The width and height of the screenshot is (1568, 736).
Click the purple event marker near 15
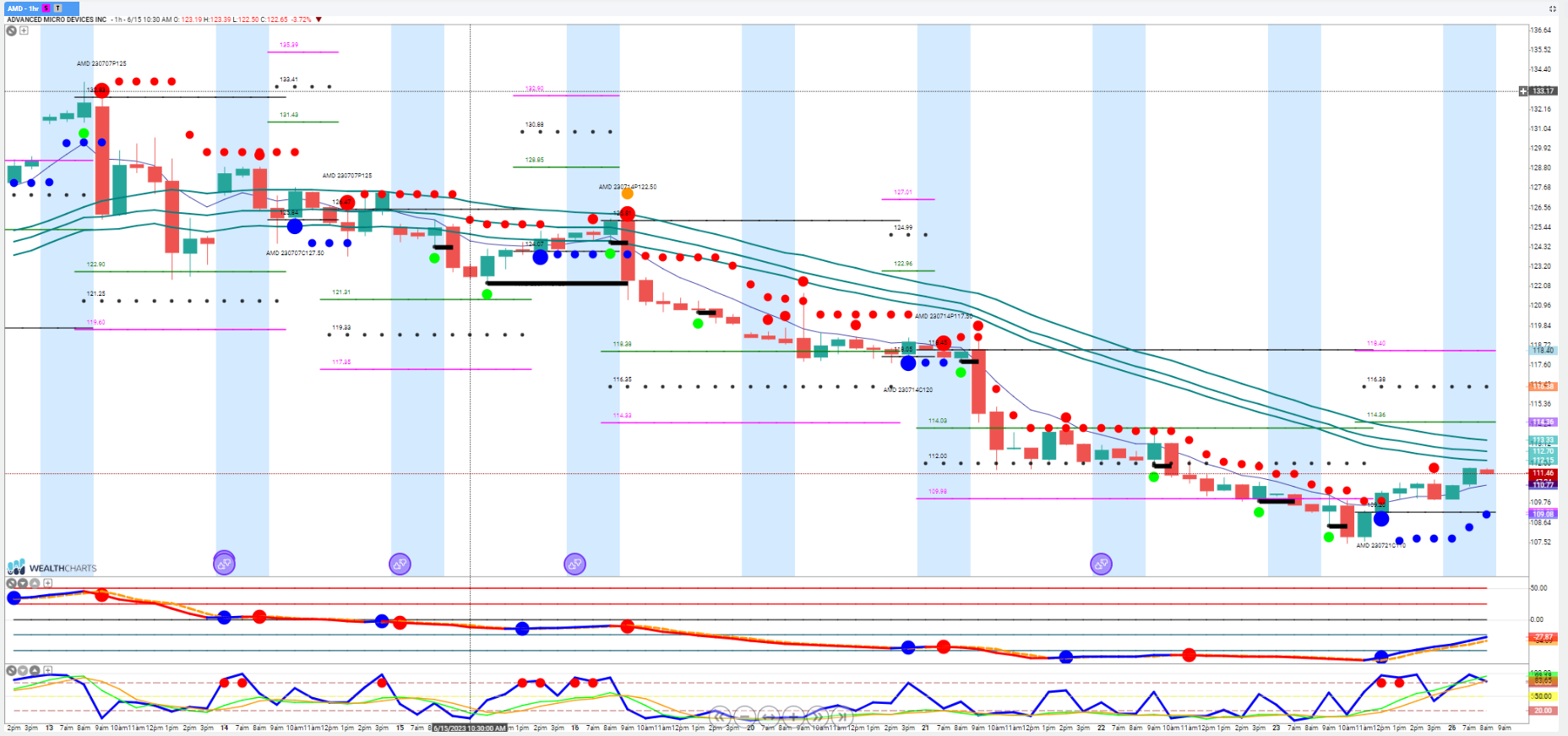400,564
